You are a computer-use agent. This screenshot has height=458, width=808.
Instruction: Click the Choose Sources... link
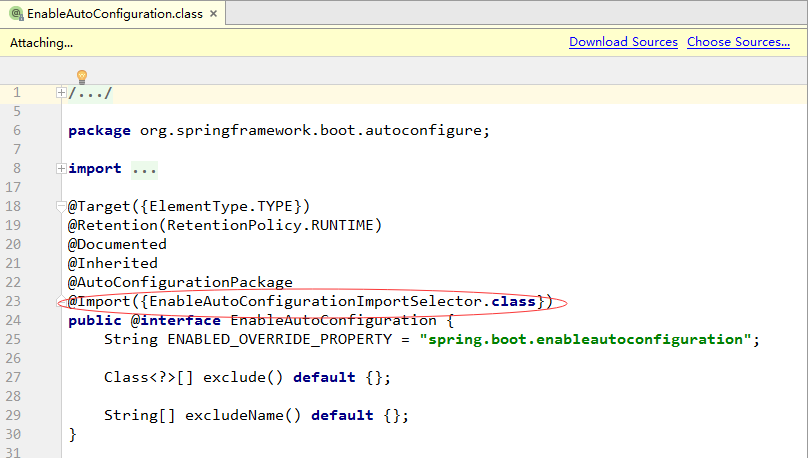pos(738,42)
